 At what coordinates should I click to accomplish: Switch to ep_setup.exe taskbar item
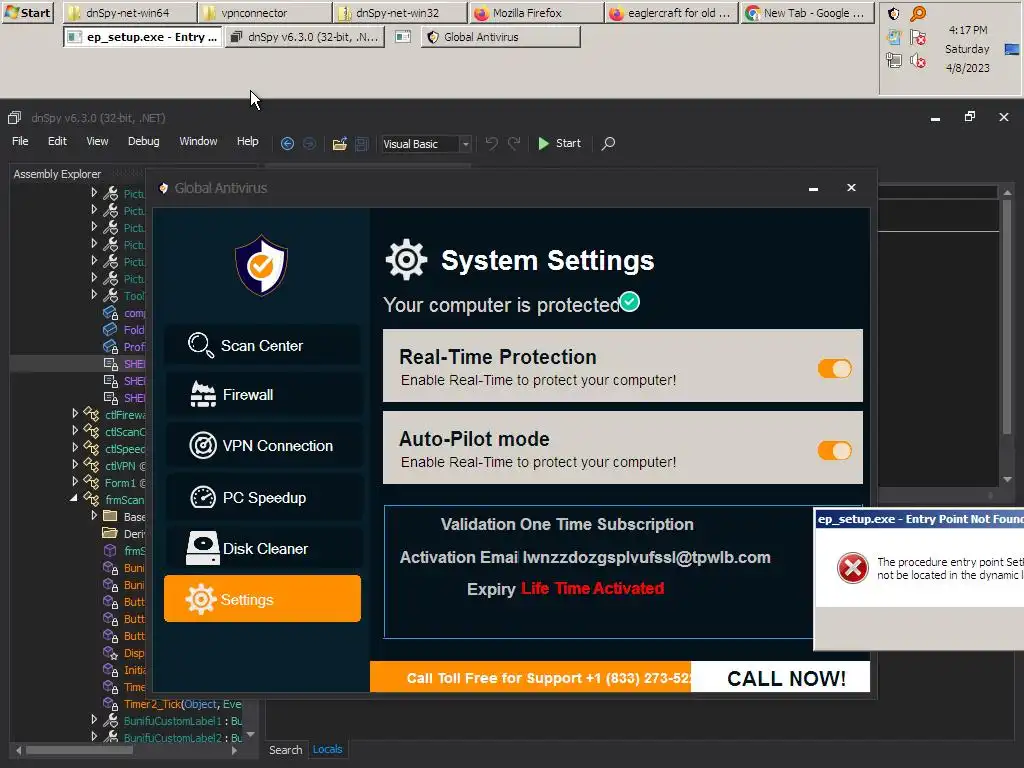point(143,37)
